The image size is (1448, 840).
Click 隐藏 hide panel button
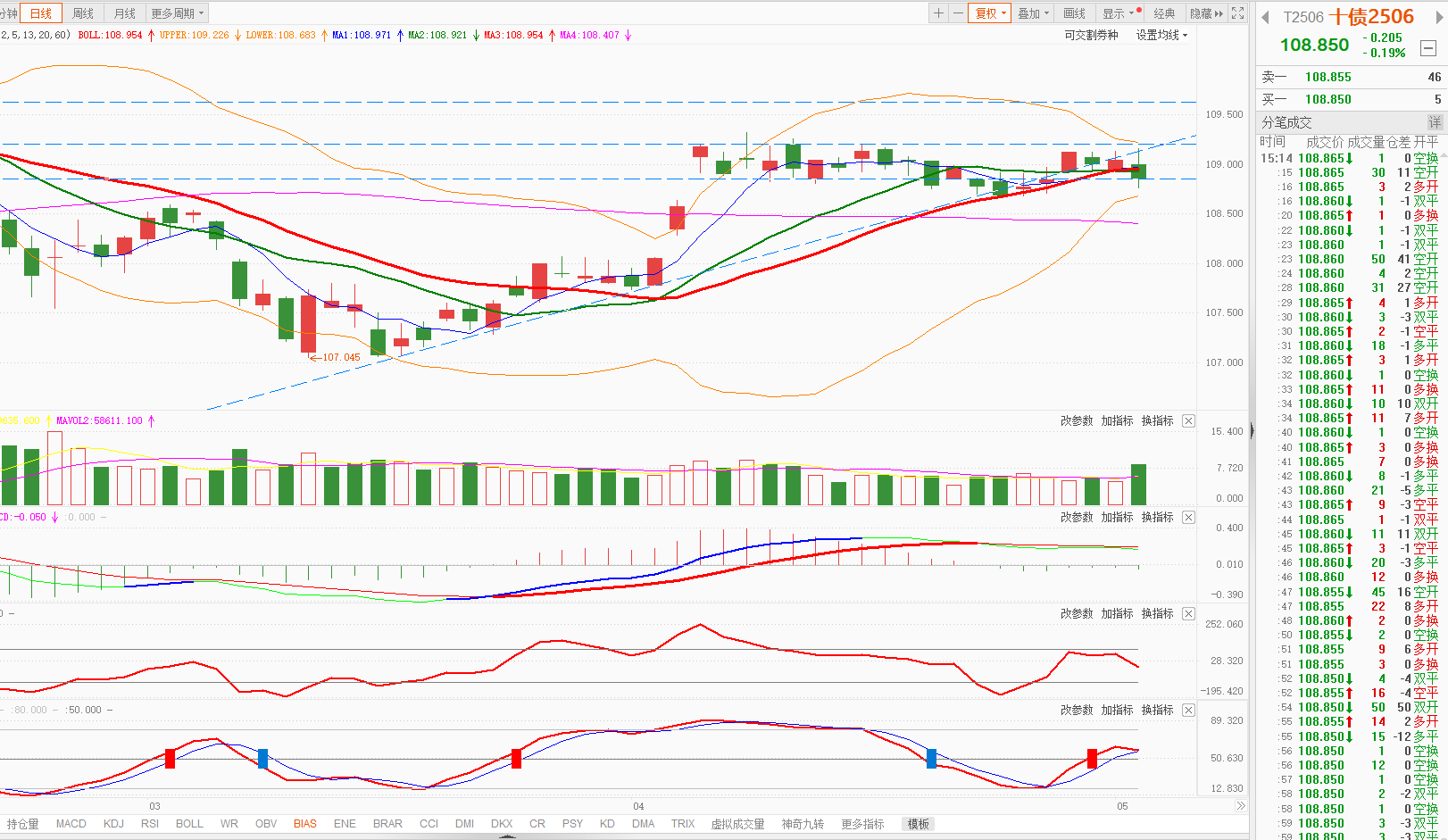1206,13
